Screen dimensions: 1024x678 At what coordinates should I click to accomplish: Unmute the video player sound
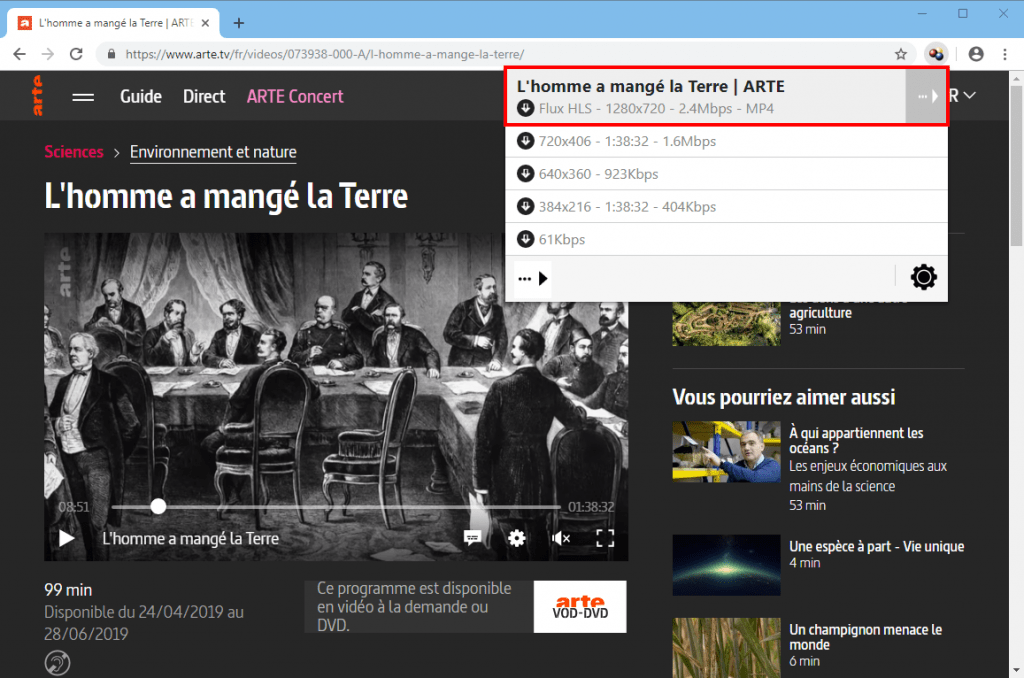click(x=561, y=538)
